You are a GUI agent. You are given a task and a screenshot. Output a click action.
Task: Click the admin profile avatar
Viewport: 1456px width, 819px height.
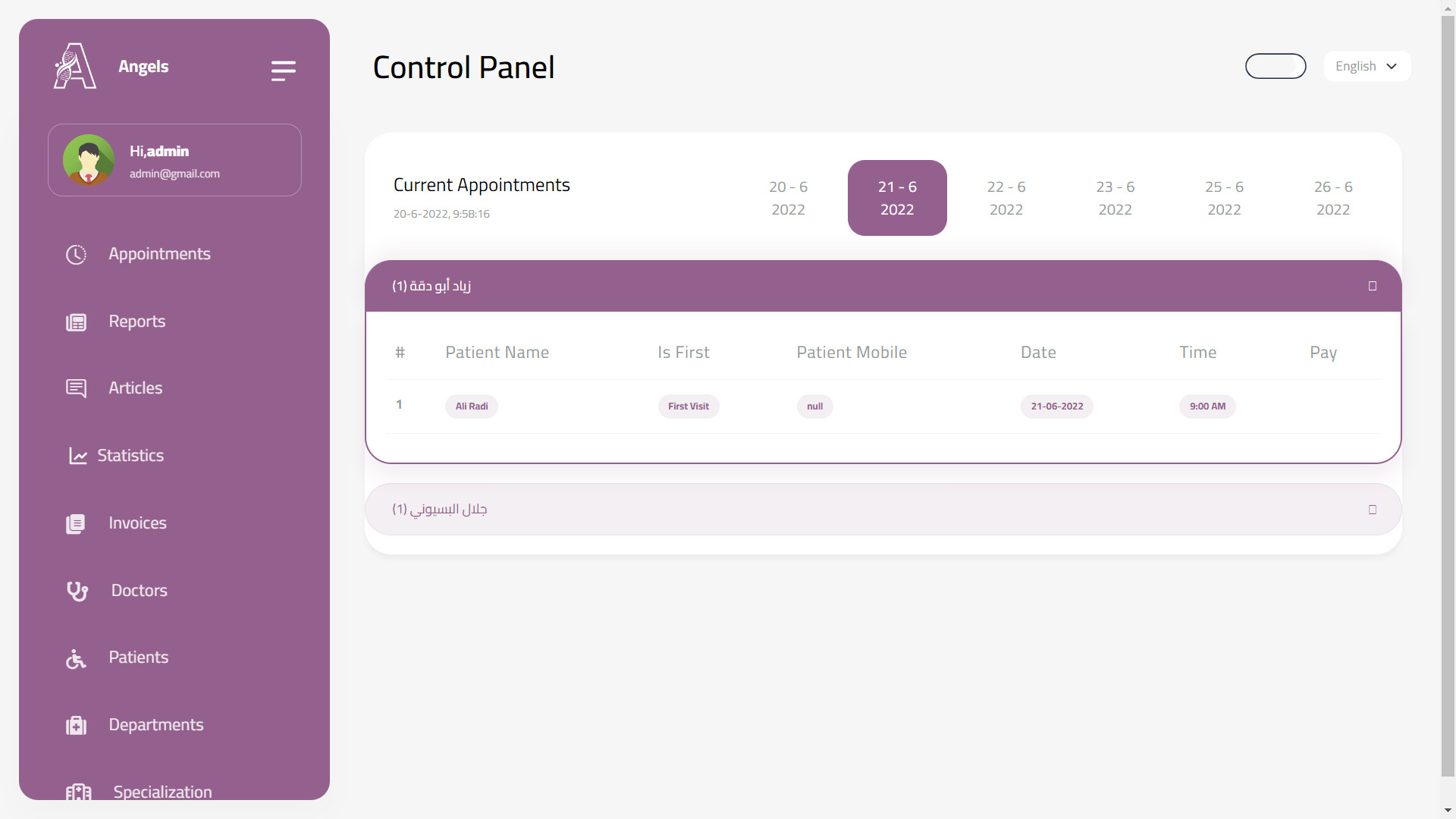[89, 160]
